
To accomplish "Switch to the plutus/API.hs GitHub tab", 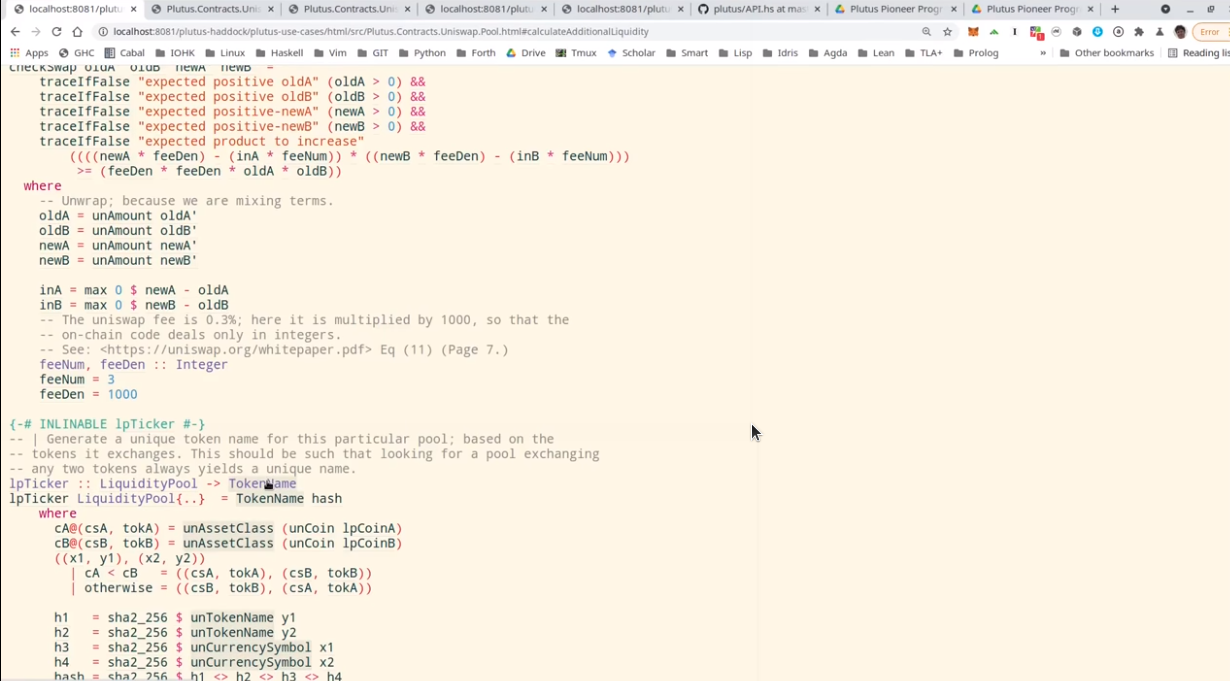I will click(753, 9).
